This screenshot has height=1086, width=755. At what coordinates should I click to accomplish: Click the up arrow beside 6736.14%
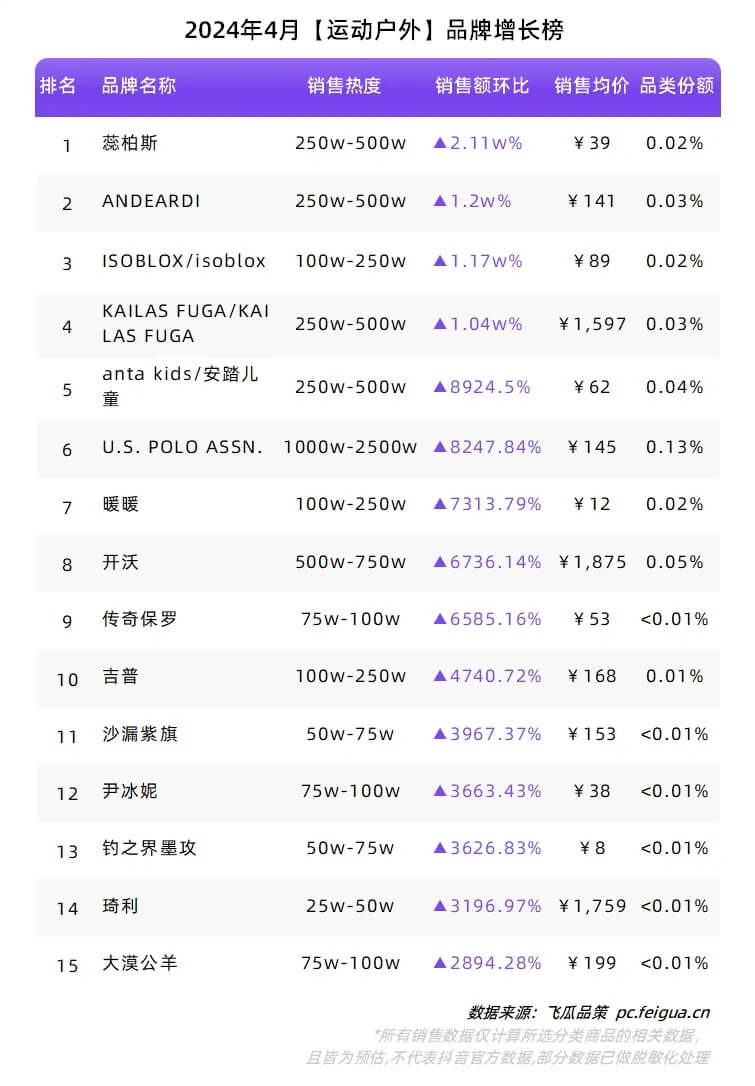(x=440, y=562)
